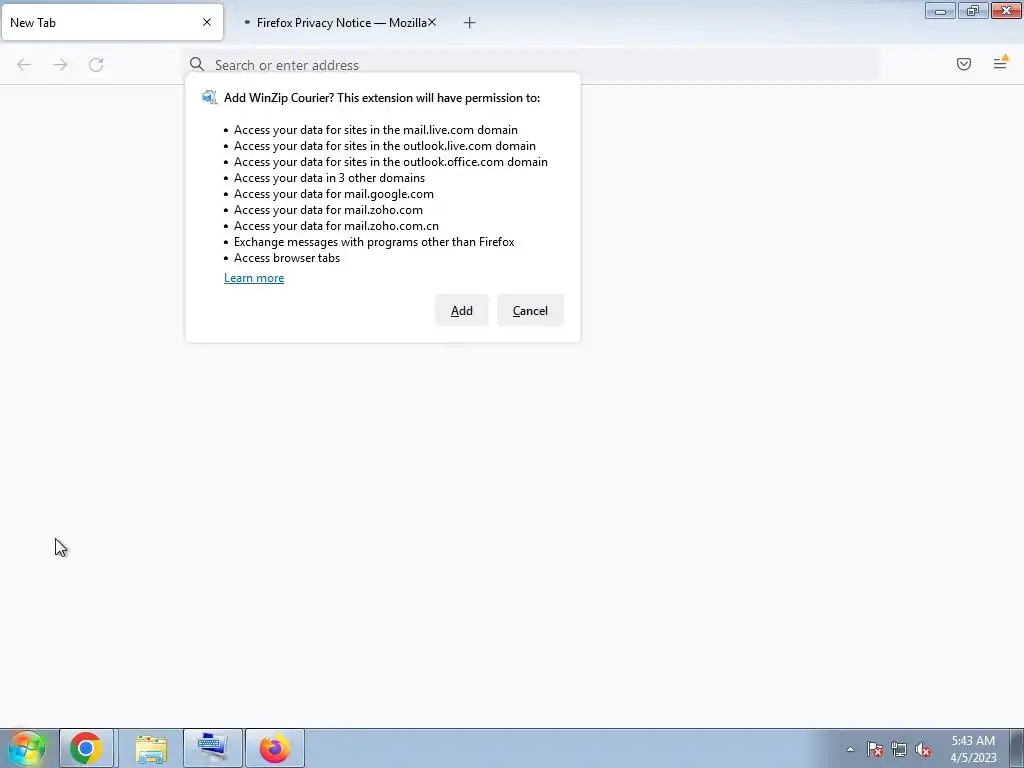
Task: Click the 'Access your data for mail.zoho.com.cn' line
Action: pos(336,226)
